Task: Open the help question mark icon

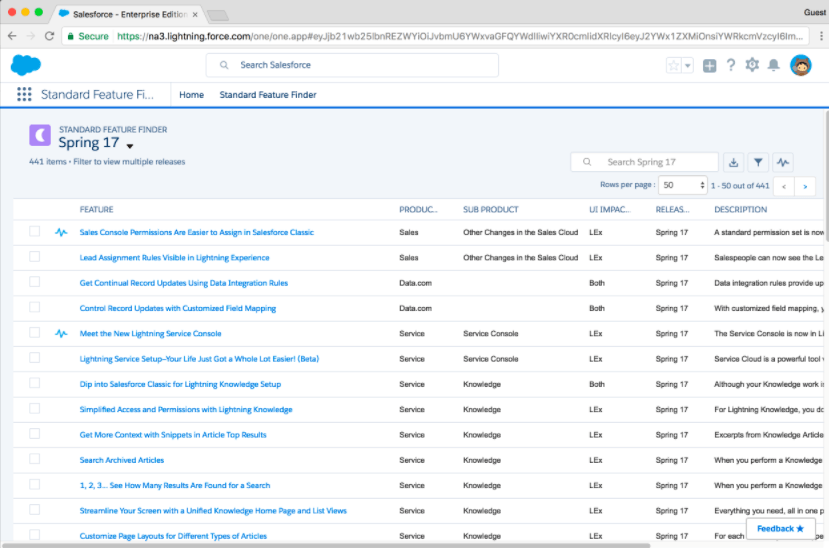Action: coord(731,65)
